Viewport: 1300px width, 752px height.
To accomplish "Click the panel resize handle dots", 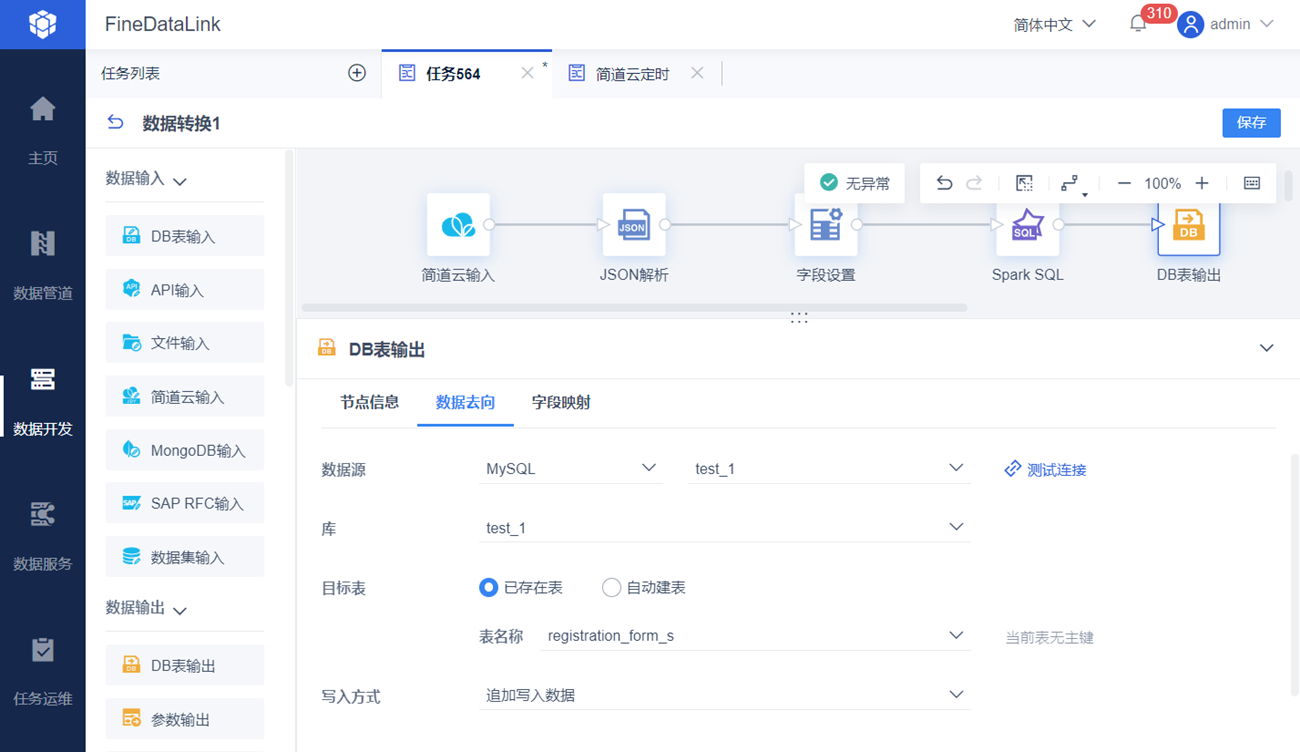I will [799, 317].
